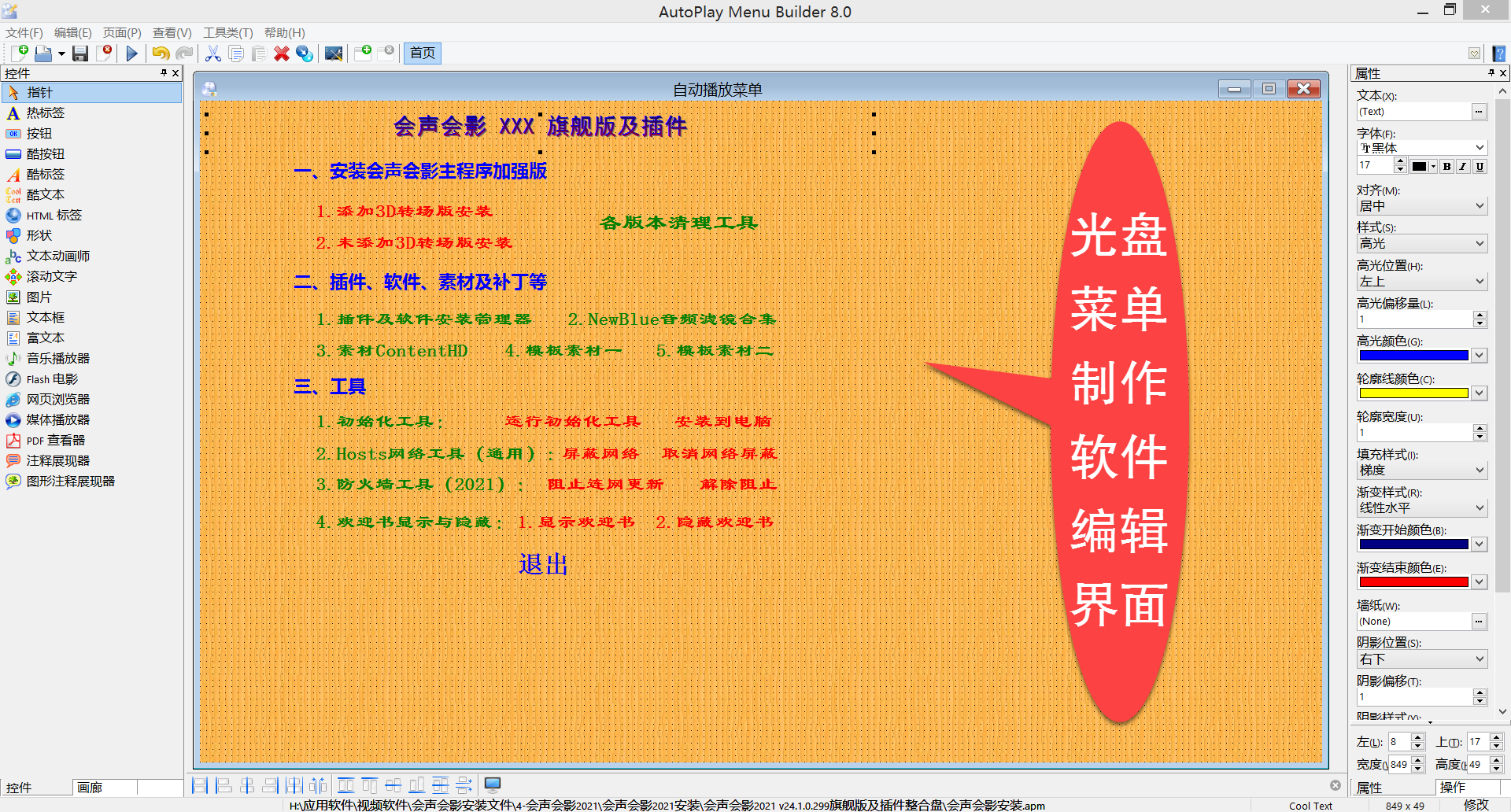Screen dimensions: 1511x812
Task: Toggle bold font style
Action: (x=1446, y=166)
